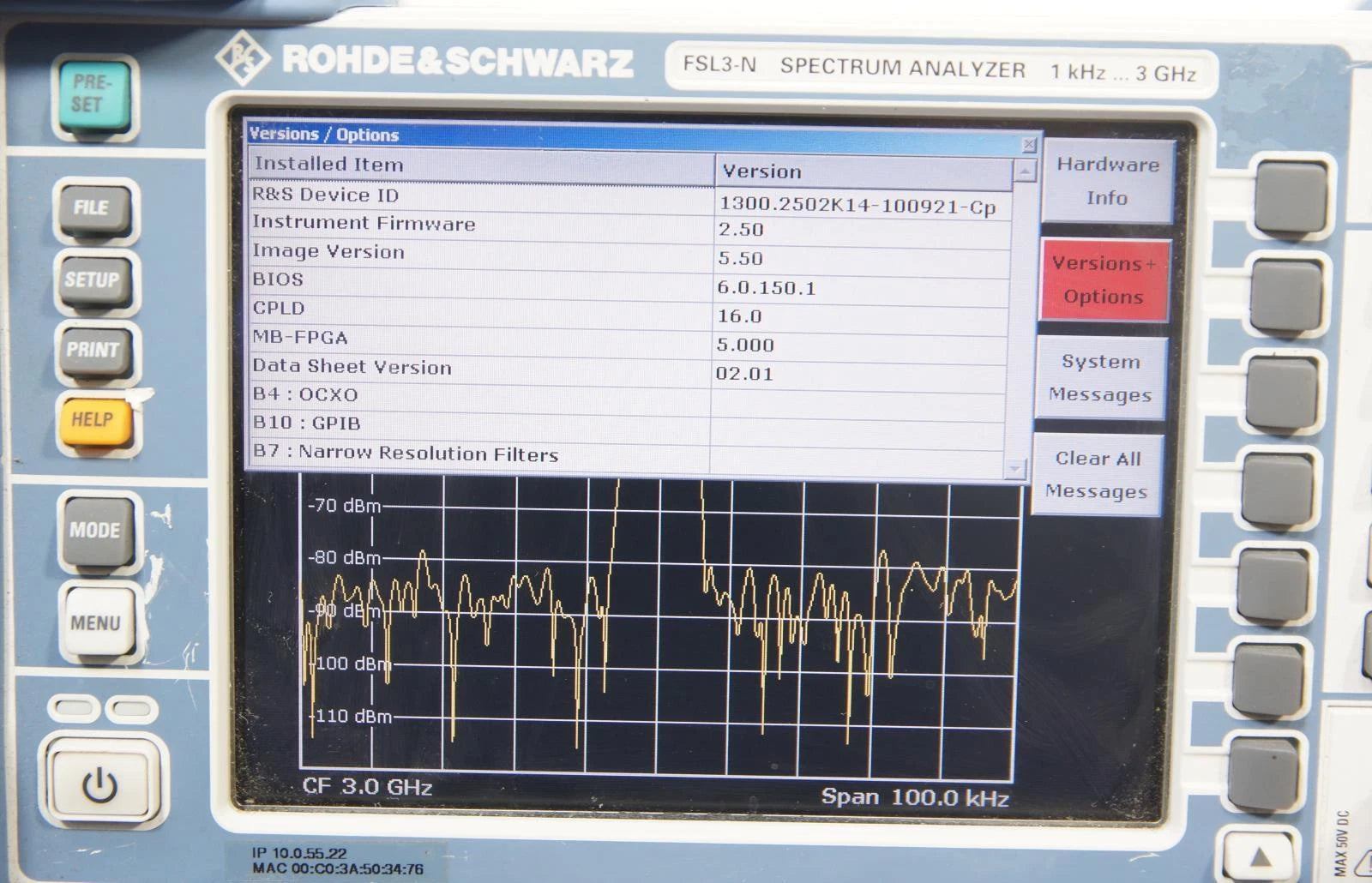Select the red Versions+Options softkey

(x=1104, y=279)
